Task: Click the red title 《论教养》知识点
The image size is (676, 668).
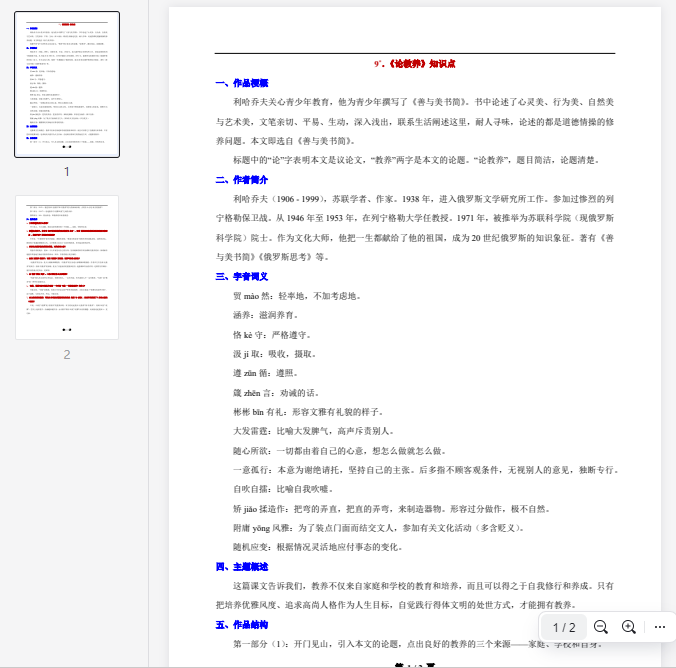Action: [414, 63]
